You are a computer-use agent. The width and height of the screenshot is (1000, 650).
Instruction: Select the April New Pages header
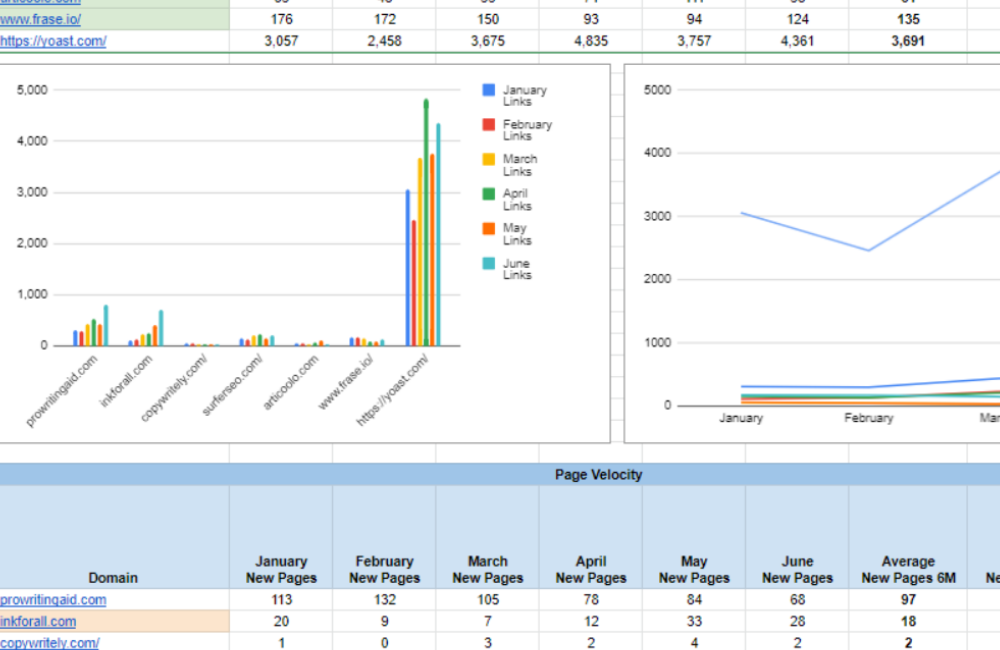point(591,537)
